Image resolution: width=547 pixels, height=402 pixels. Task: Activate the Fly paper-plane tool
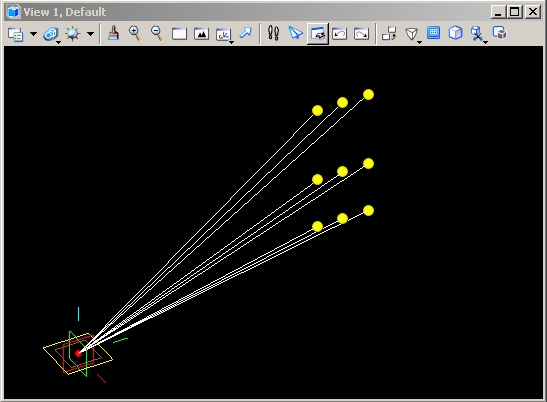click(295, 34)
